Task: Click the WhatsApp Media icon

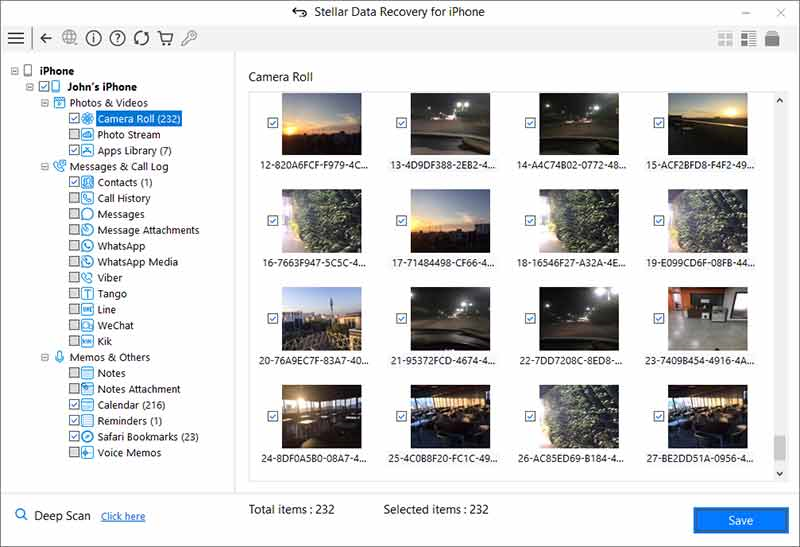Action: [x=88, y=261]
